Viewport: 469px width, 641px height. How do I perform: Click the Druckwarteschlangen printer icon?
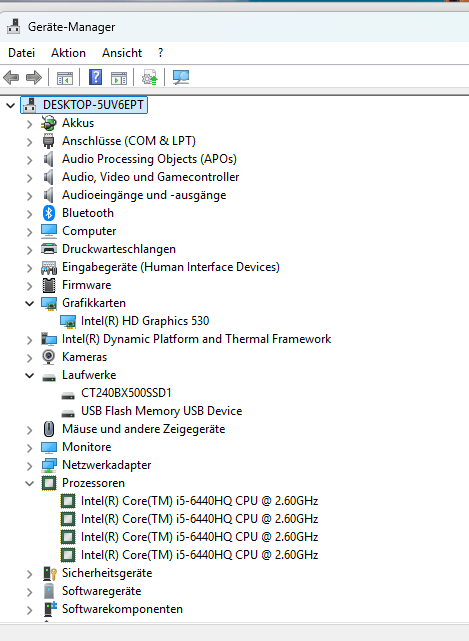click(x=49, y=249)
